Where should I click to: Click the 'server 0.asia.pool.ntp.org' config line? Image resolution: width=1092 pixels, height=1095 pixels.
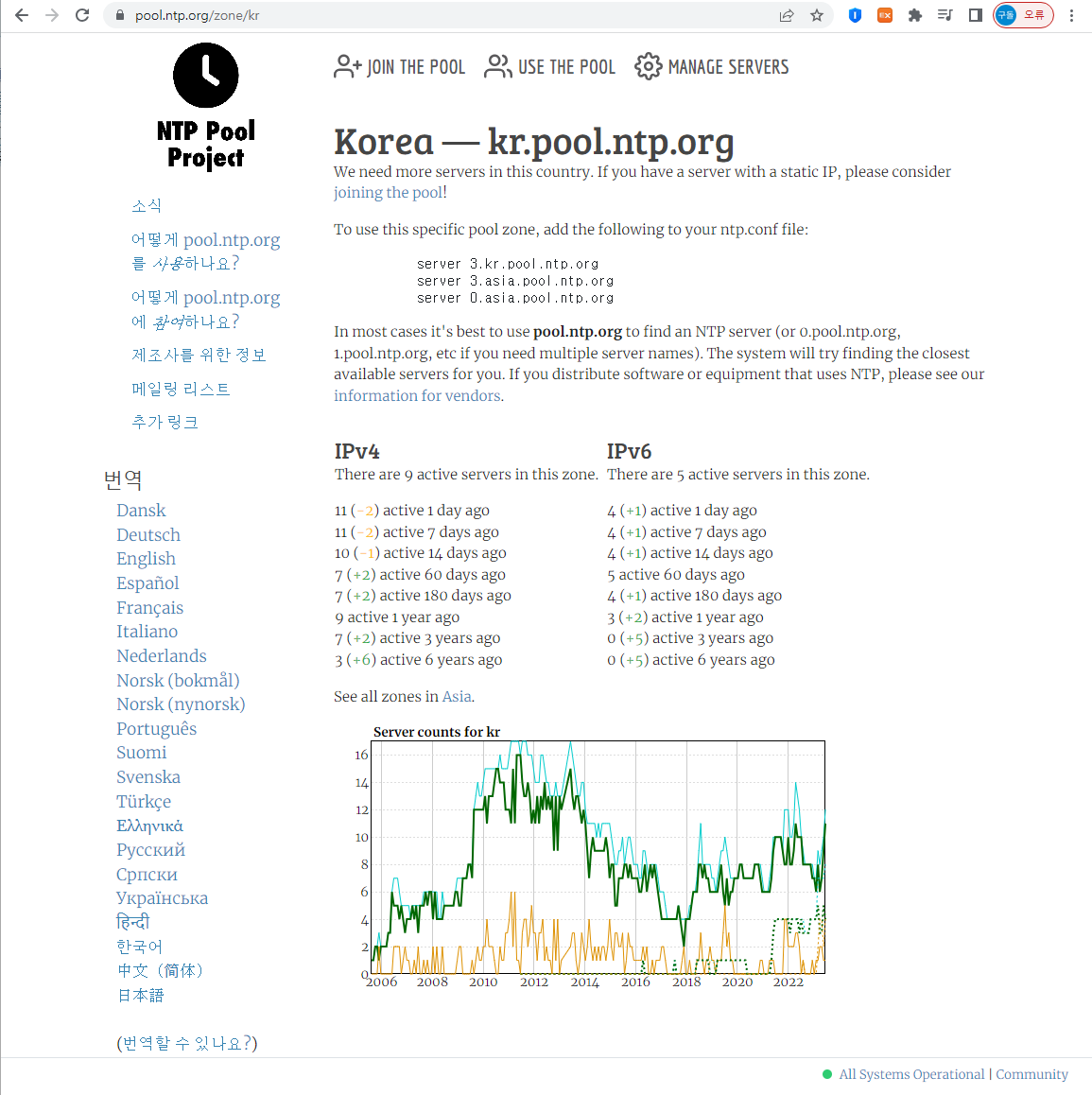pos(515,298)
